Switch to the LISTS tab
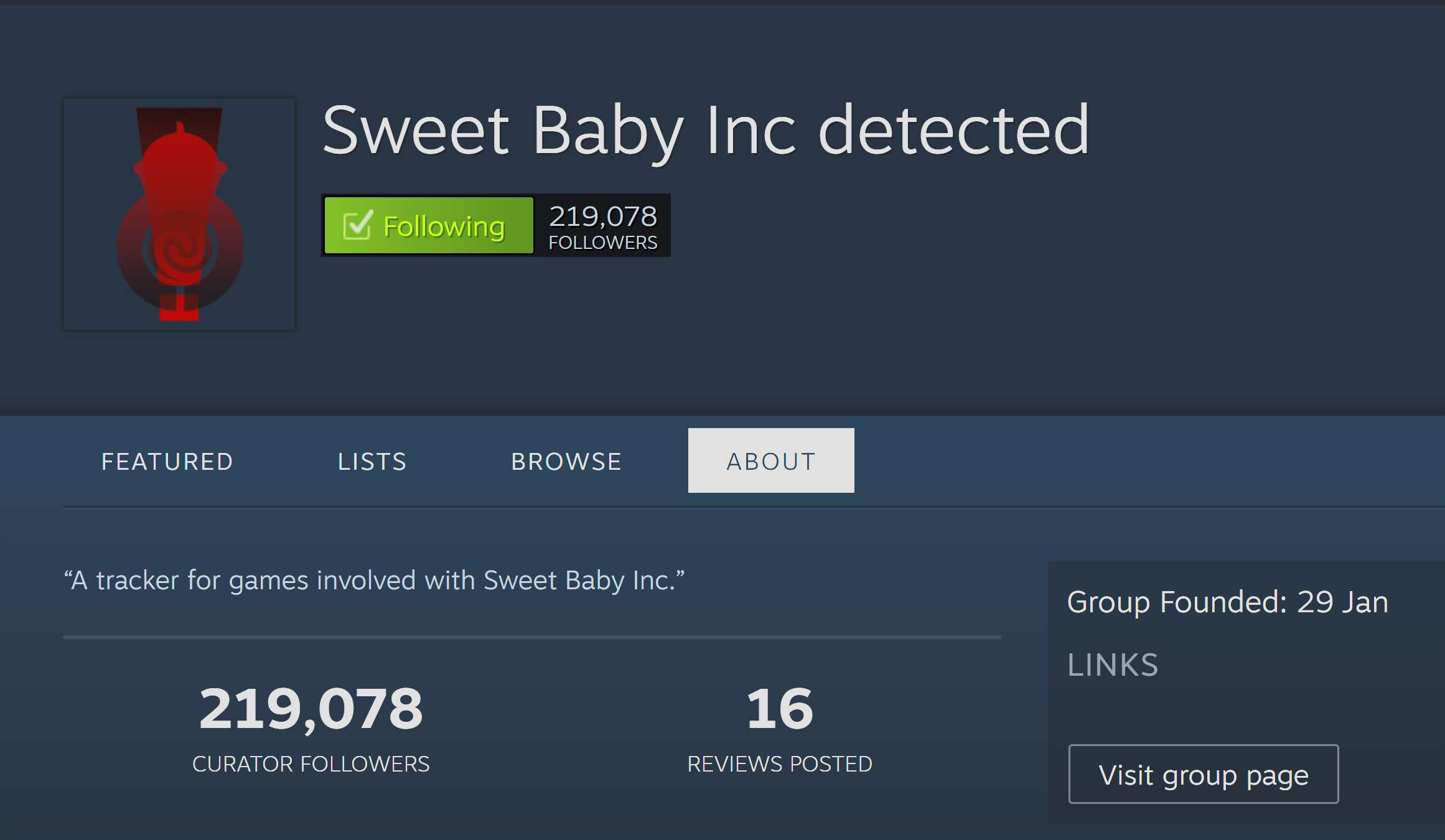This screenshot has height=840, width=1445. [372, 460]
